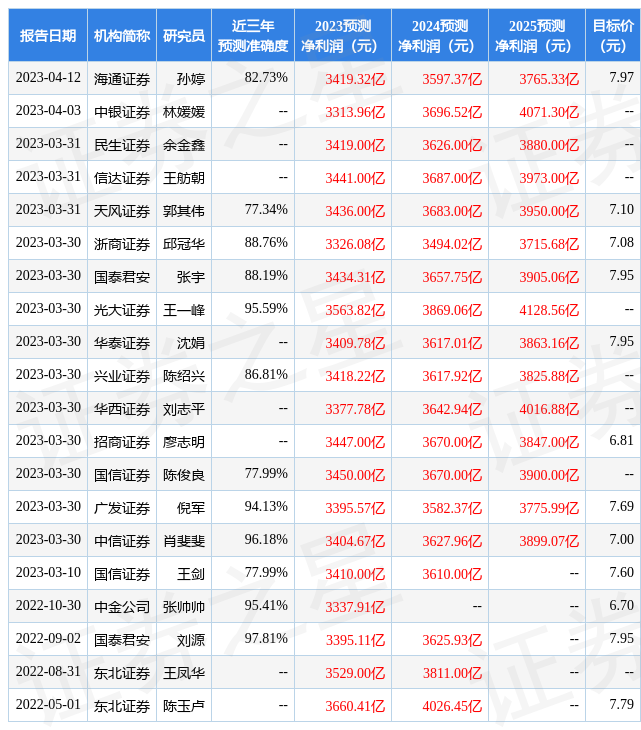This screenshot has width=641, height=730.
Task: Click the value 4026.45亿
Action: [x=452, y=706]
